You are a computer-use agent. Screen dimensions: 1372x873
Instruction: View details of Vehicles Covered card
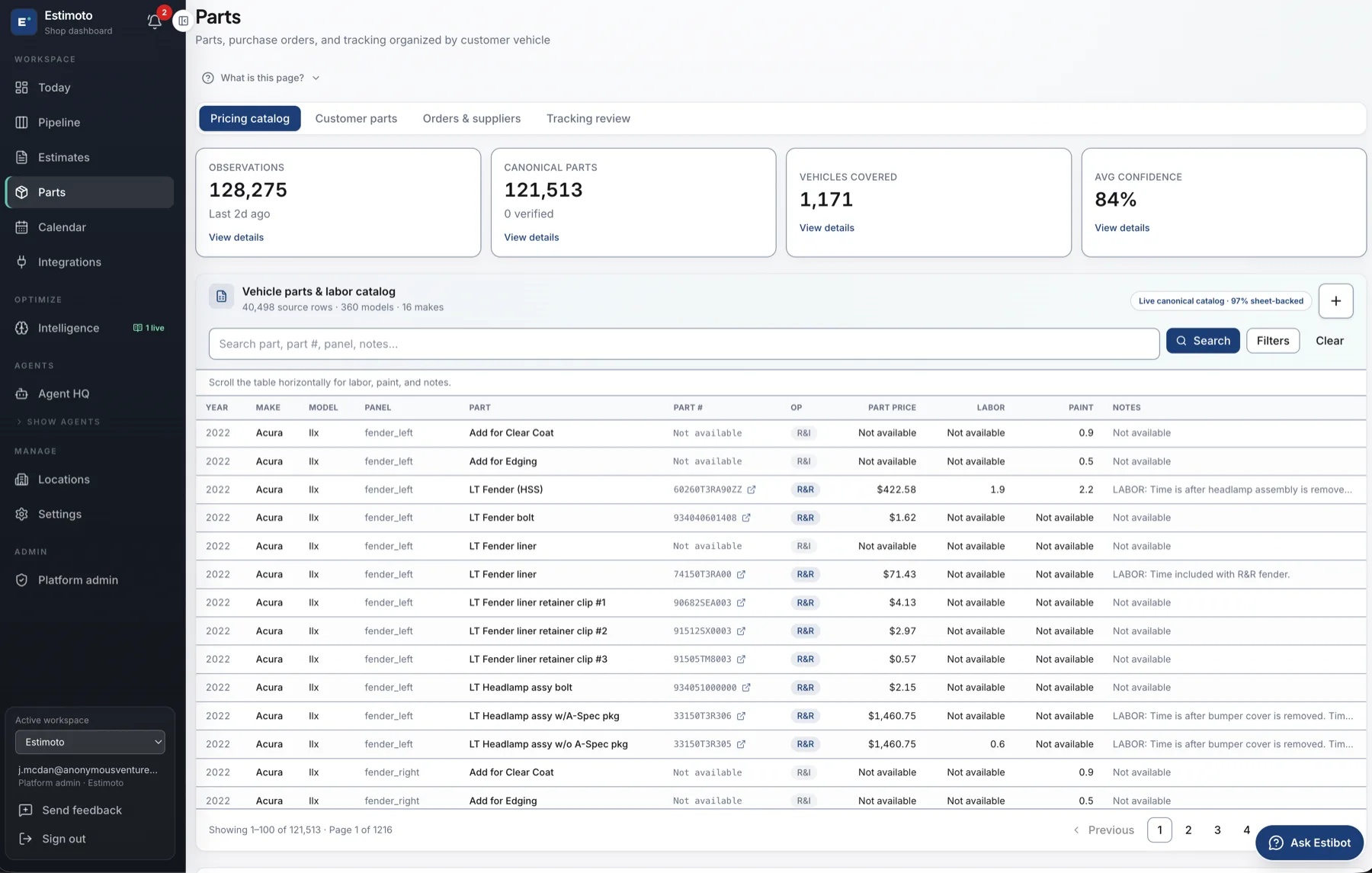tap(826, 228)
